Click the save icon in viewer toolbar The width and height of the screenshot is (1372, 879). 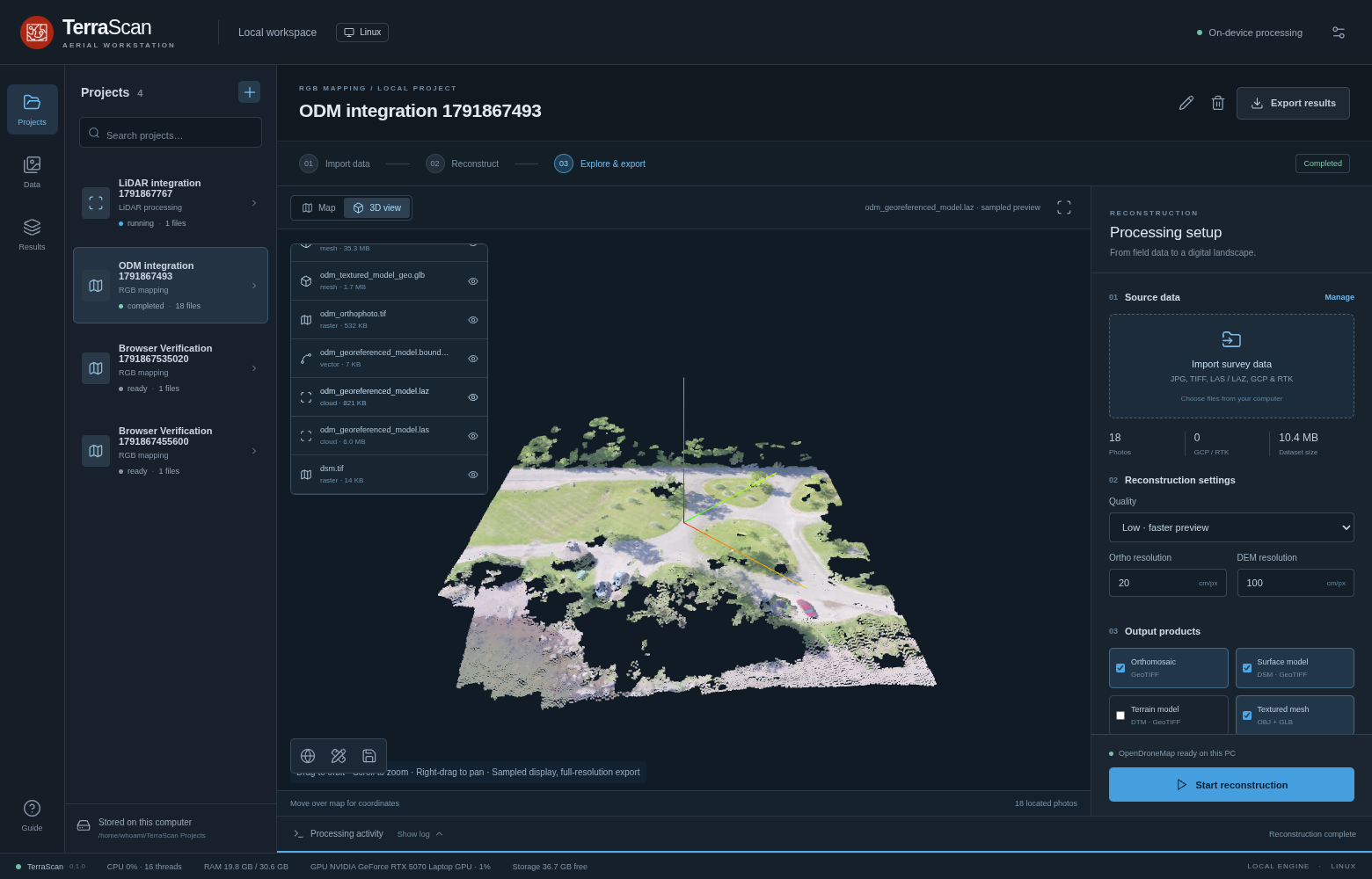tap(369, 756)
